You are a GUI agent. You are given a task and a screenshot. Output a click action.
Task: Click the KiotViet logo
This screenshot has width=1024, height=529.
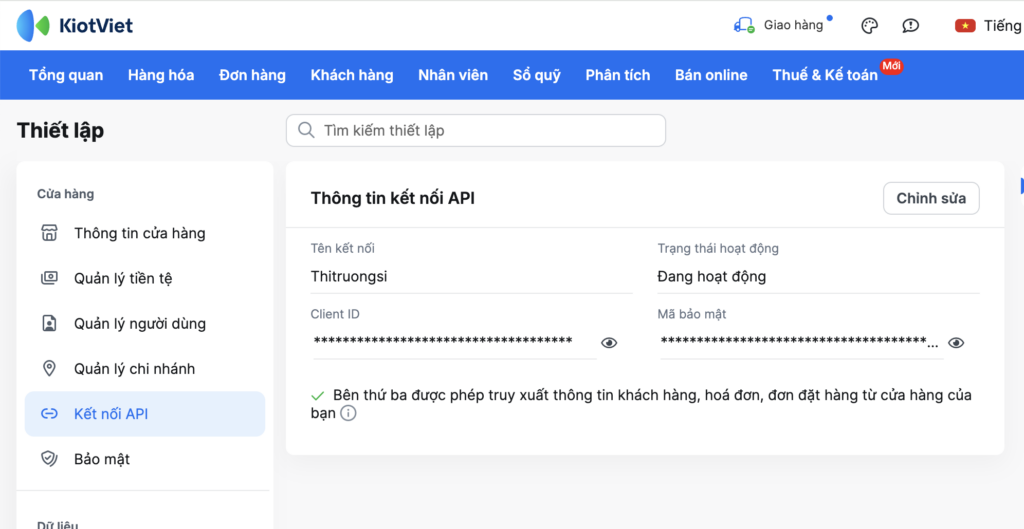pyautogui.click(x=75, y=25)
